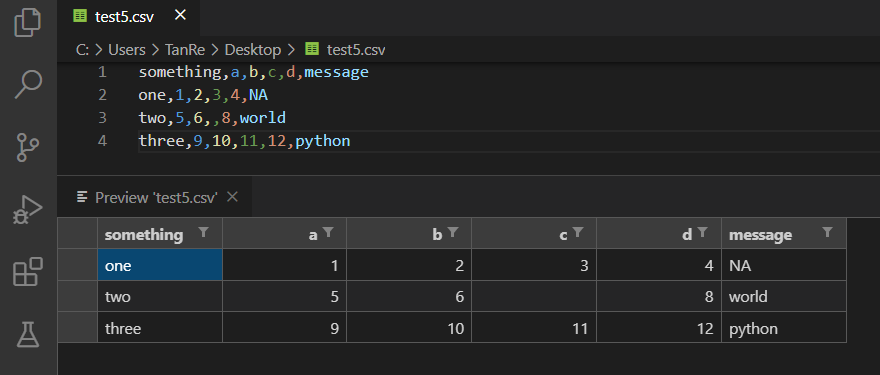Viewport: 880px width, 375px height.
Task: Click 'Desktop' in the breadcrumb path
Action: (253, 50)
